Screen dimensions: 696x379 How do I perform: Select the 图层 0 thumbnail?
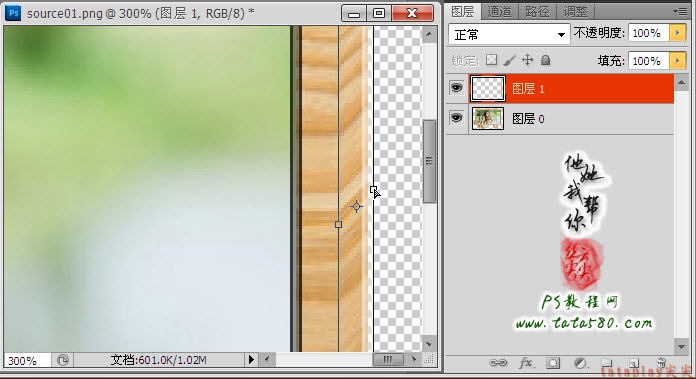pos(487,118)
